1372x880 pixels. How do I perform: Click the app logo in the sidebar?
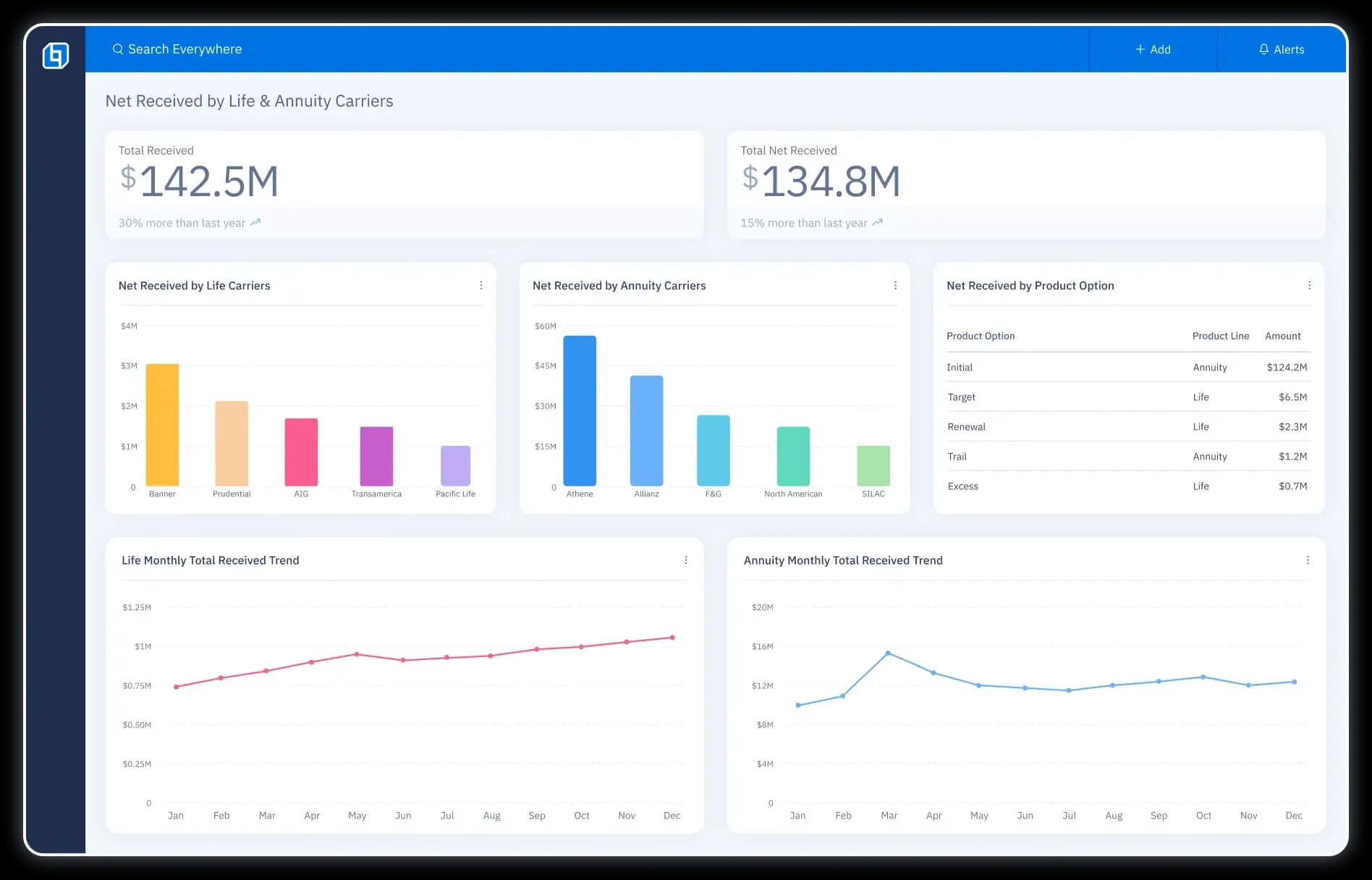point(56,56)
